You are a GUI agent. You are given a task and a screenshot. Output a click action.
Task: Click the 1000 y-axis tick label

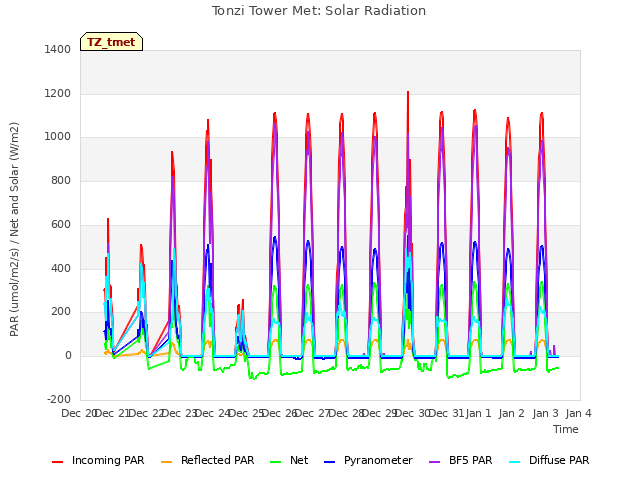click(x=58, y=137)
